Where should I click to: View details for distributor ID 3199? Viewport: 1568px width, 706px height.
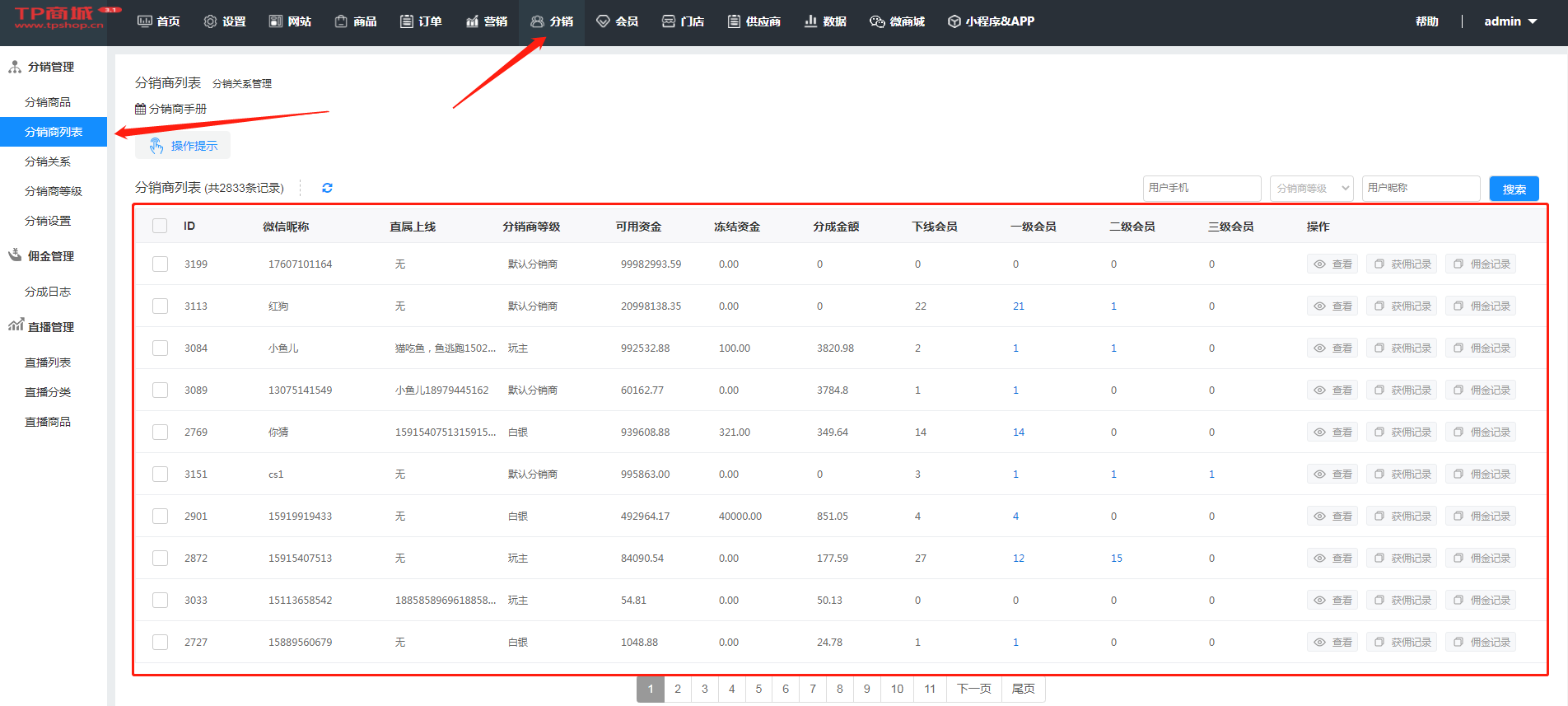pos(1332,264)
